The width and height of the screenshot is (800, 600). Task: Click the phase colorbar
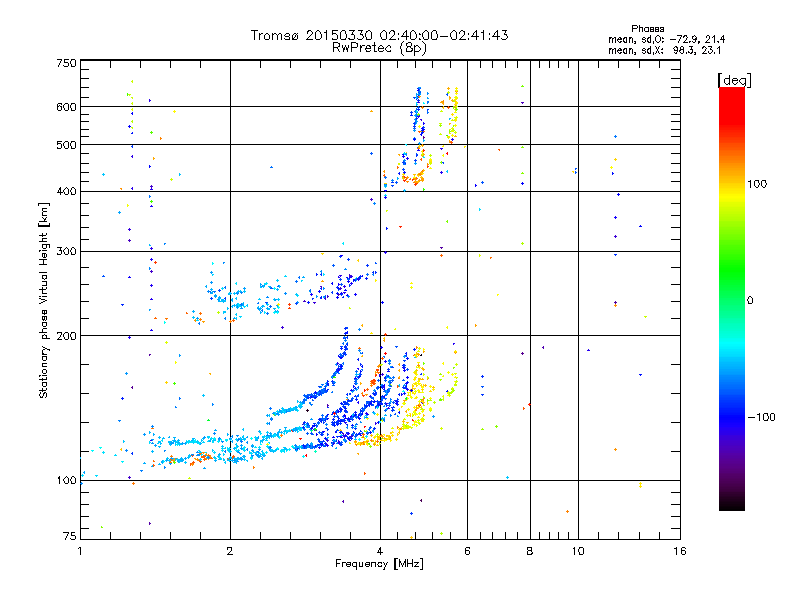click(x=732, y=298)
